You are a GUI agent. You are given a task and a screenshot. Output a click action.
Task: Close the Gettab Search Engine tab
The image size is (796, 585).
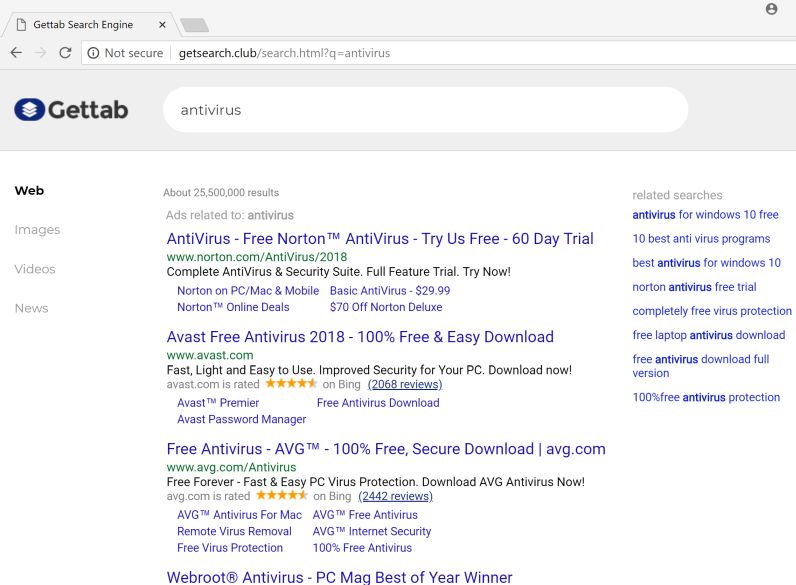point(163,25)
